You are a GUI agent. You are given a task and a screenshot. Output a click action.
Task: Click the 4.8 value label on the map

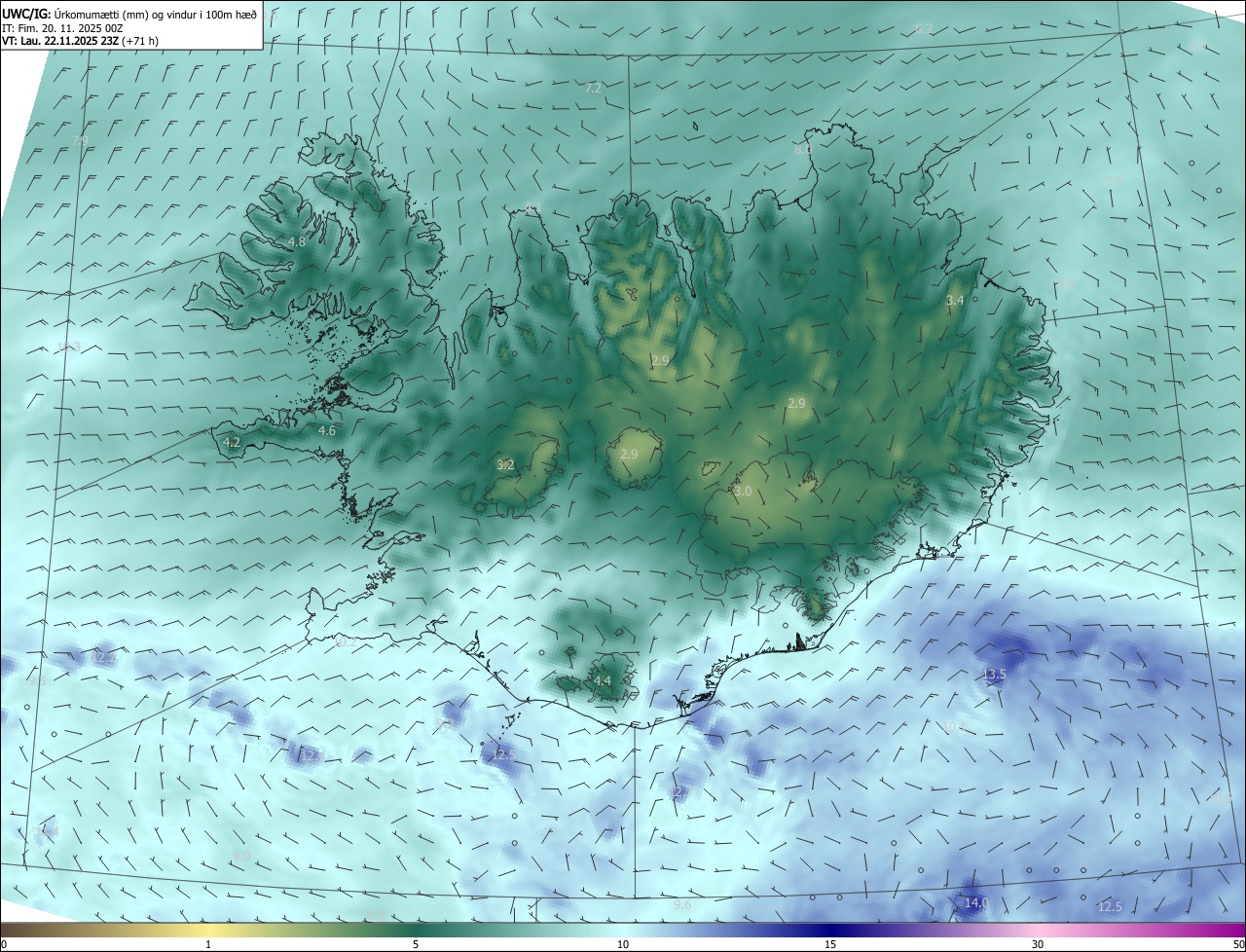(297, 241)
